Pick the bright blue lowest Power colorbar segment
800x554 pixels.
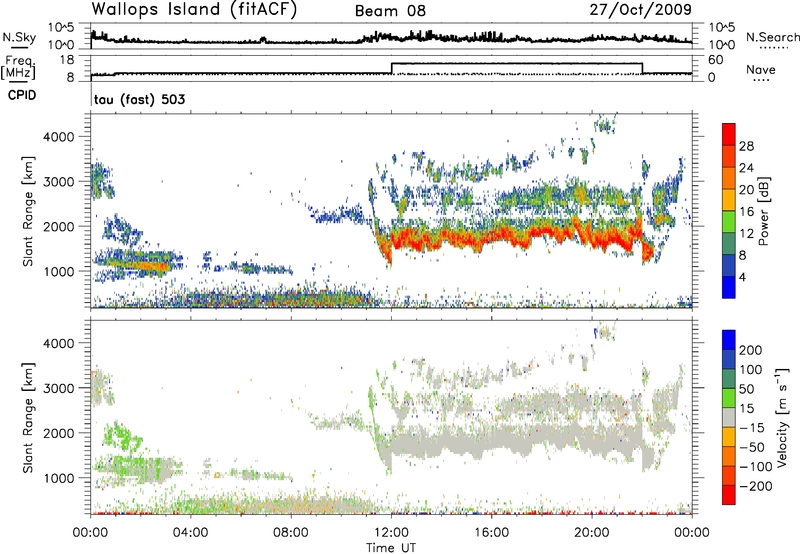click(729, 287)
